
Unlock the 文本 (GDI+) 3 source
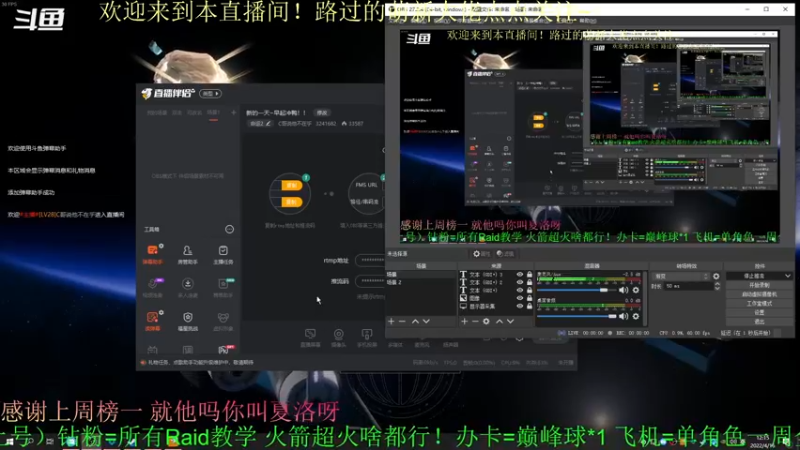(530, 274)
